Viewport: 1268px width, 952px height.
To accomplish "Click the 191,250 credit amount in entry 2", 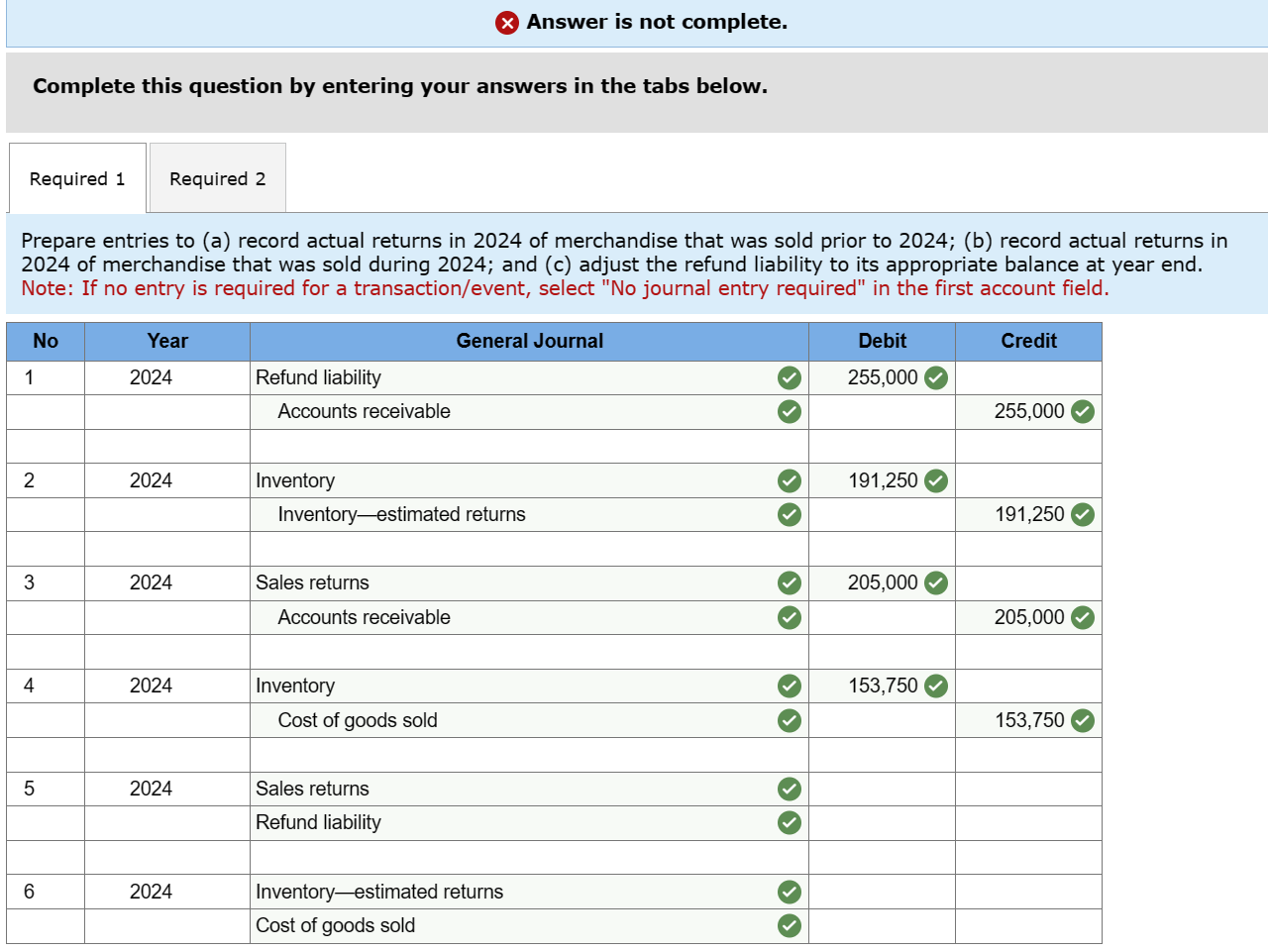I will 1029,514.
